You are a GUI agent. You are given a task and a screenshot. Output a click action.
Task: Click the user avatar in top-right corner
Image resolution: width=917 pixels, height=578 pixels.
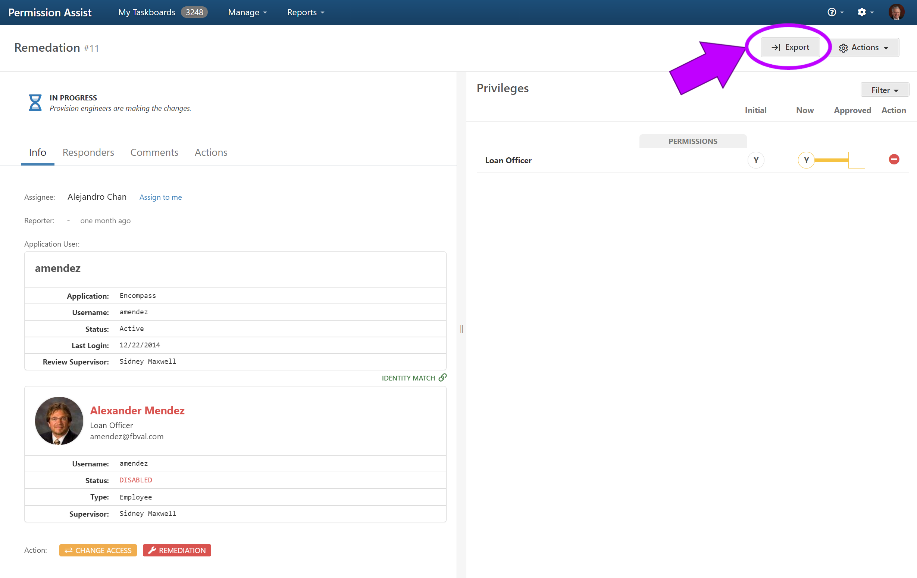click(x=896, y=12)
